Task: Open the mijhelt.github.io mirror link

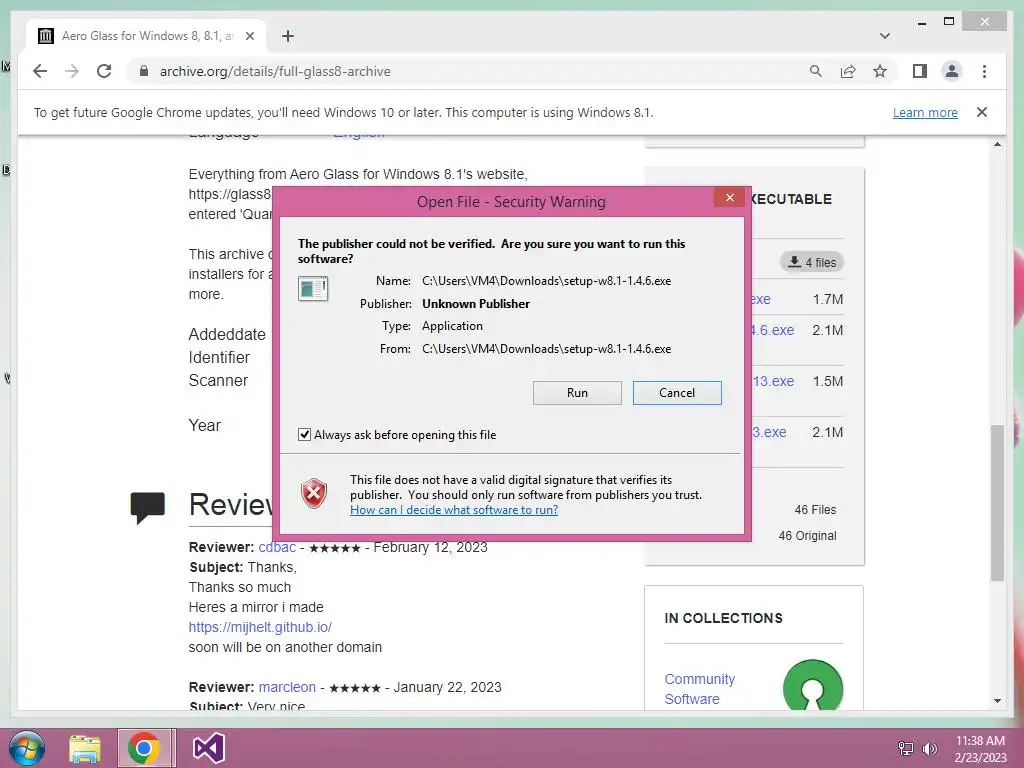Action: [x=260, y=627]
